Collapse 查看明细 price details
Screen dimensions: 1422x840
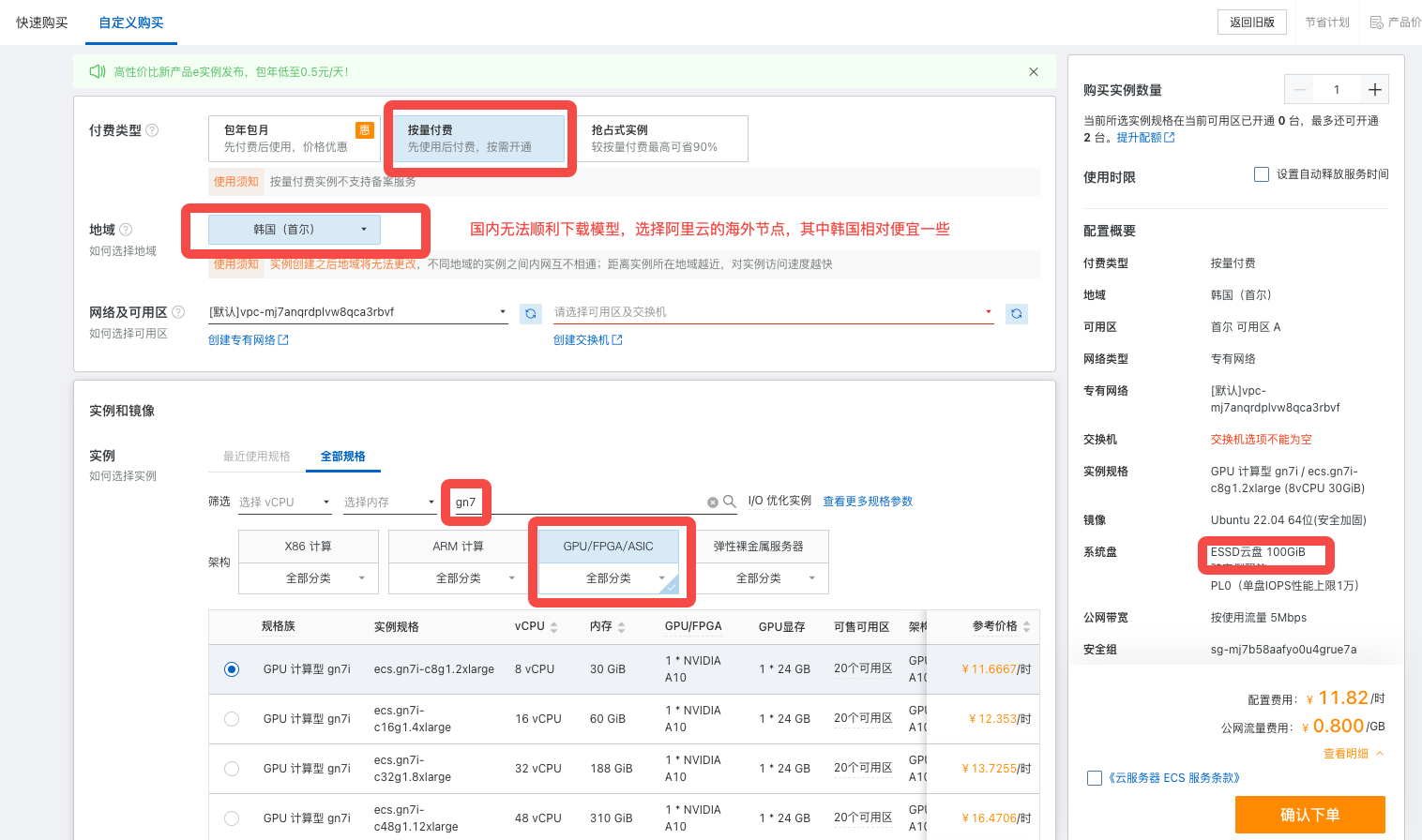click(1354, 754)
